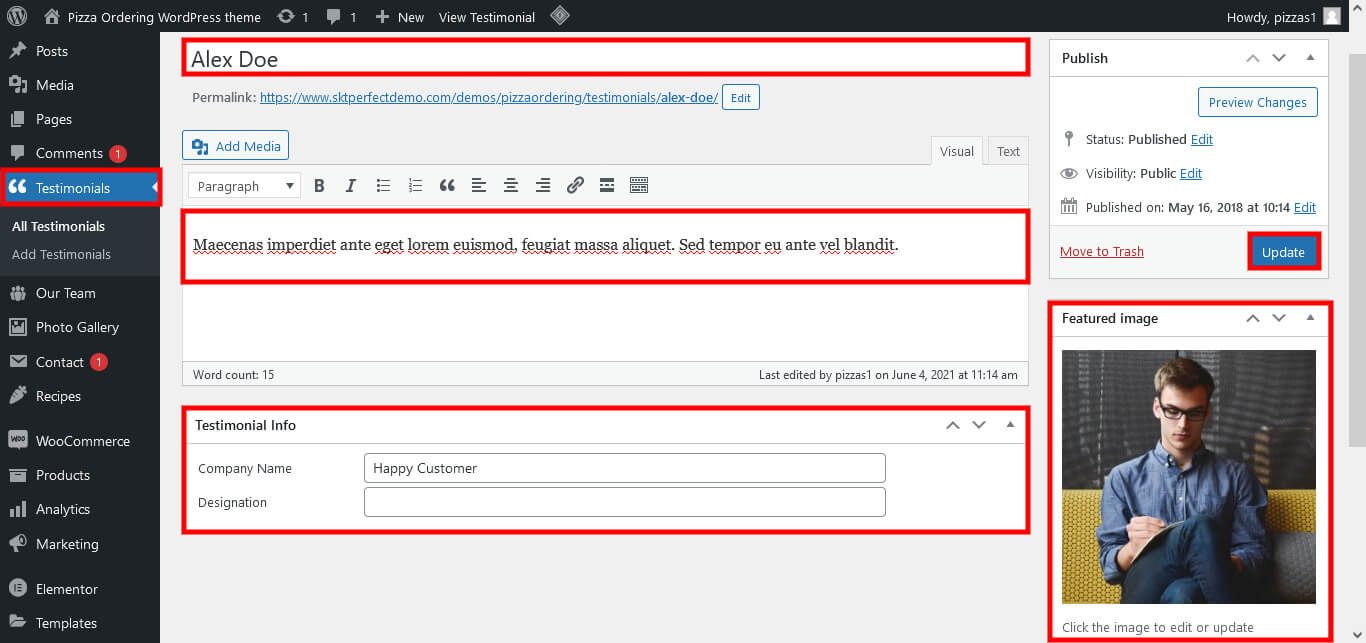
Task: Open WooCommerce in the sidebar menu
Action: coord(82,441)
